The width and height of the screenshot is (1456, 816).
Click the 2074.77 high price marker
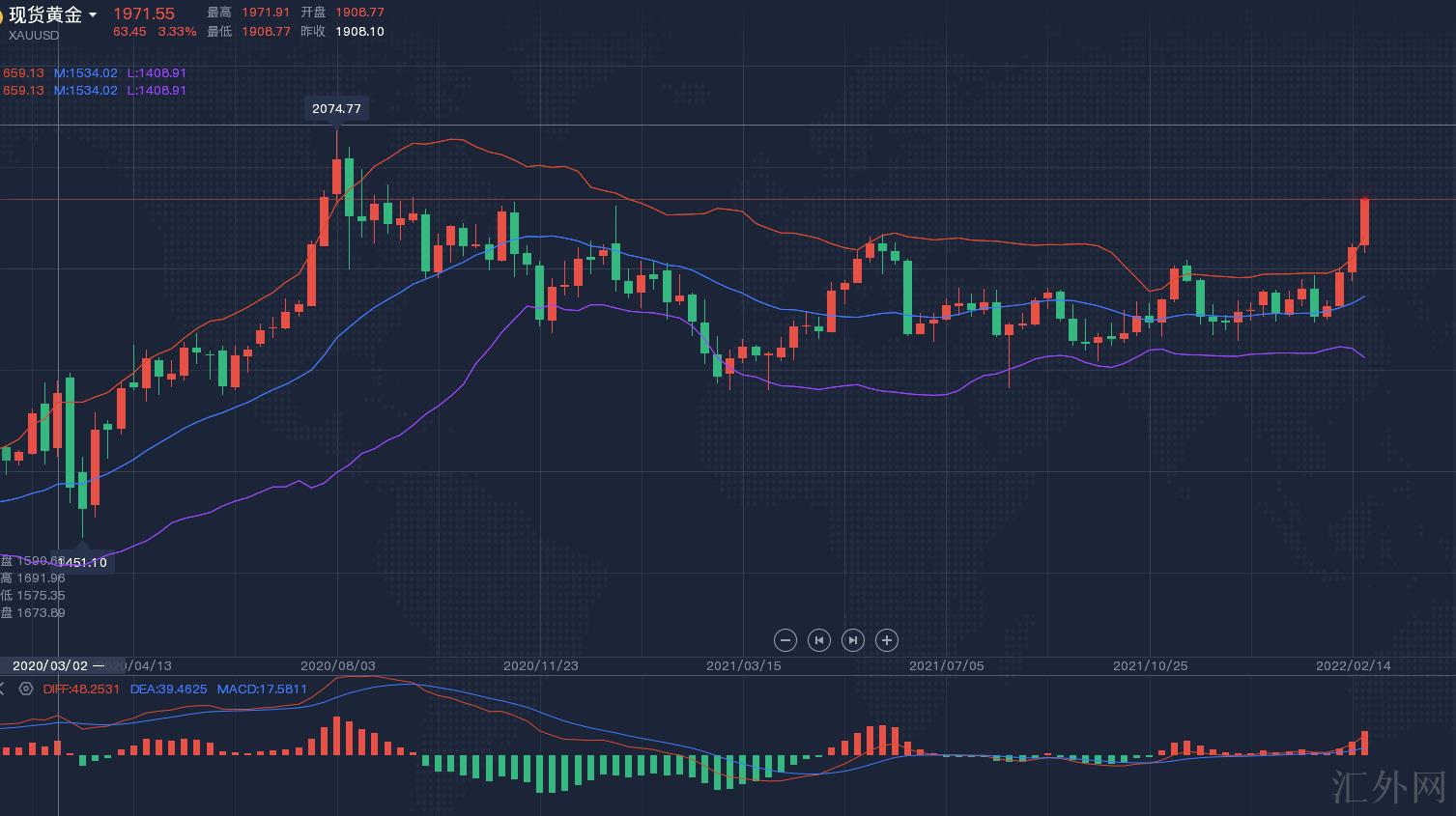click(336, 109)
